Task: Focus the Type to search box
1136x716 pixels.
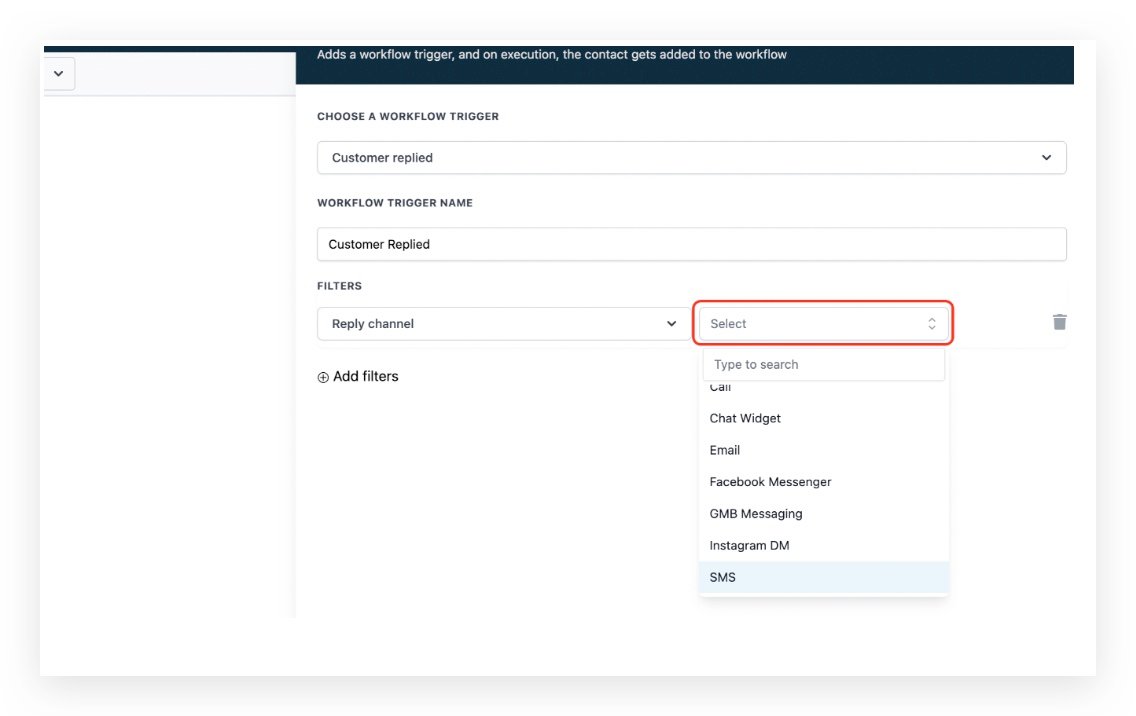Action: pyautogui.click(x=822, y=365)
